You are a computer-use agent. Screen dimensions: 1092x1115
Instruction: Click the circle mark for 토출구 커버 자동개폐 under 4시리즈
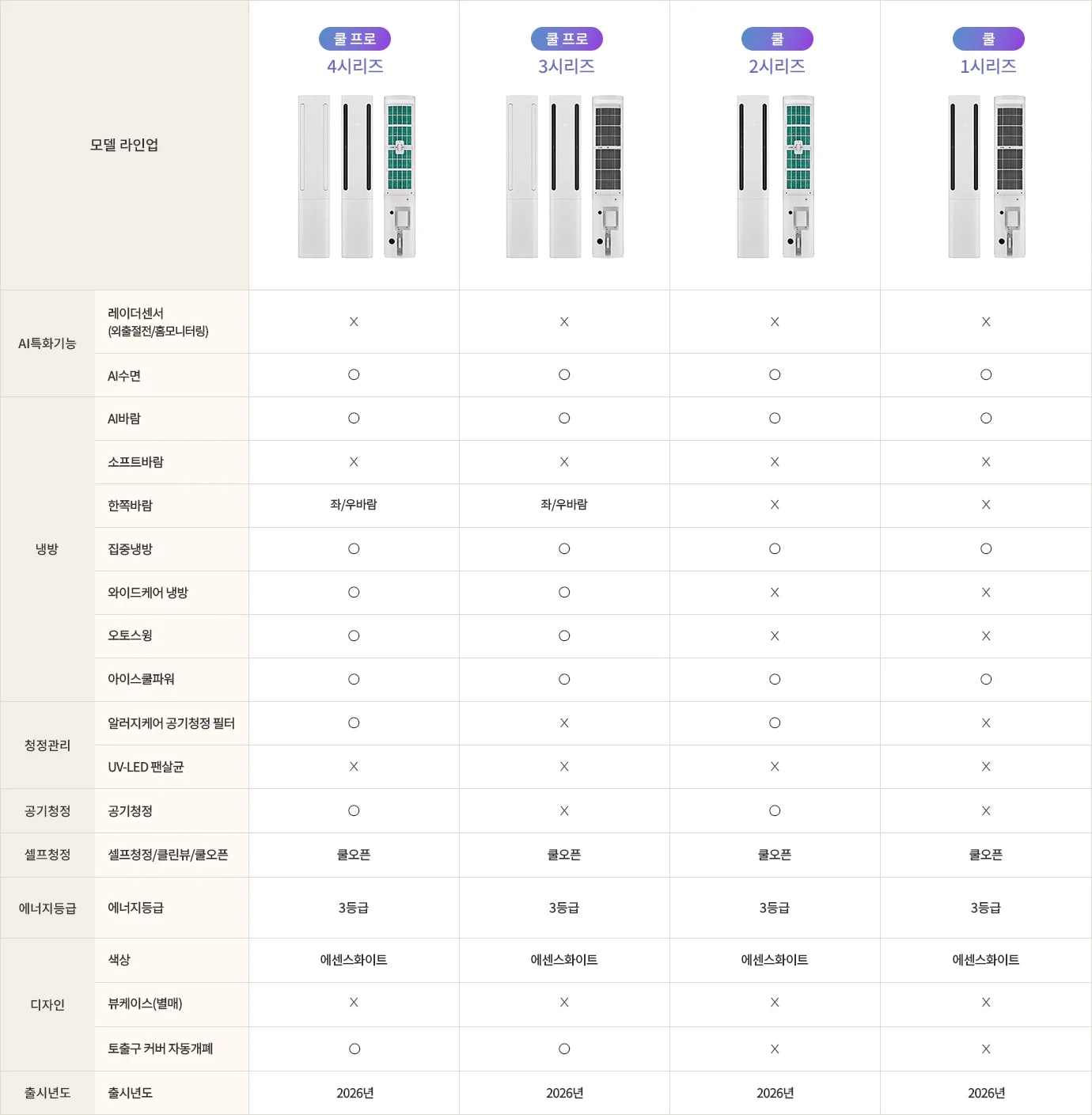pyautogui.click(x=355, y=1049)
